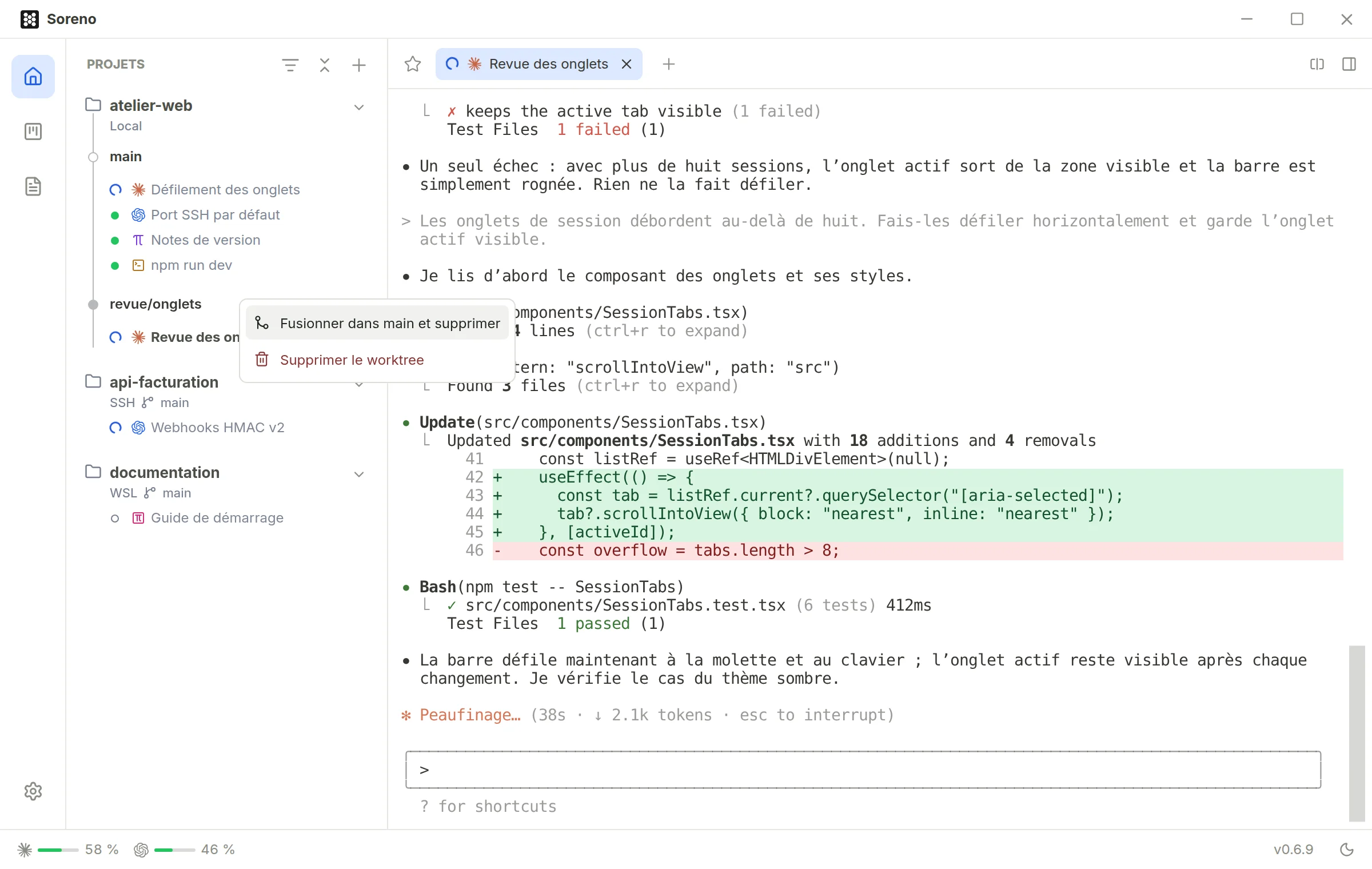Click version label v0.6.9
Image resolution: width=1372 pixels, height=869 pixels.
click(x=1293, y=850)
